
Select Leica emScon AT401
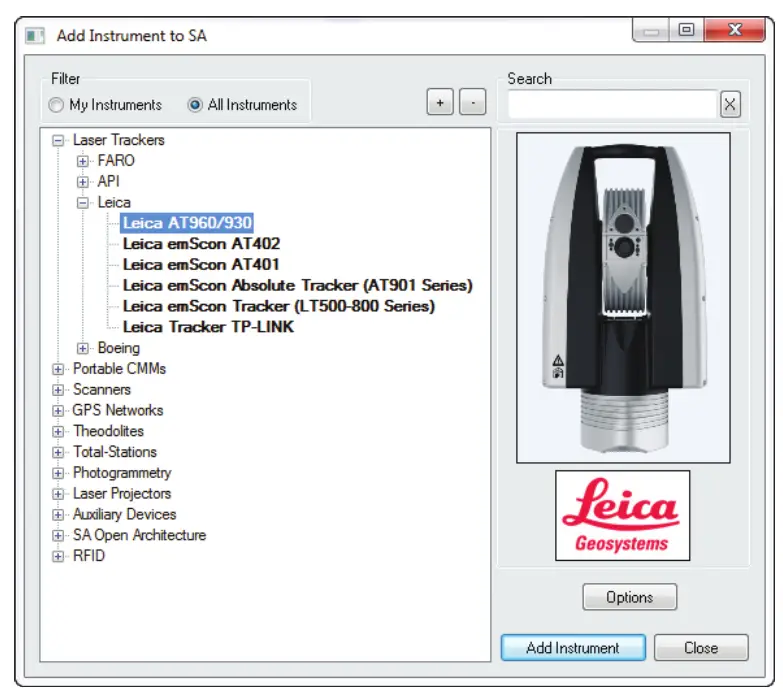201,265
